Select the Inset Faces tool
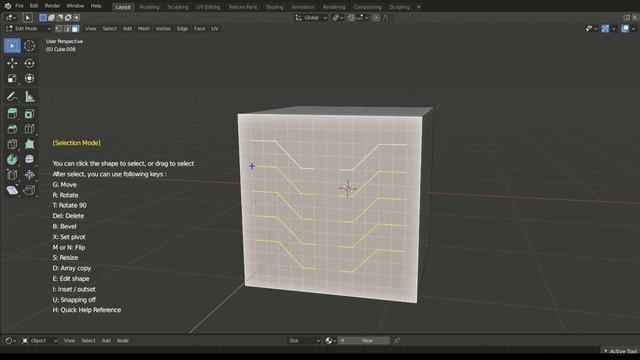This screenshot has width=640, height=360. click(29, 114)
